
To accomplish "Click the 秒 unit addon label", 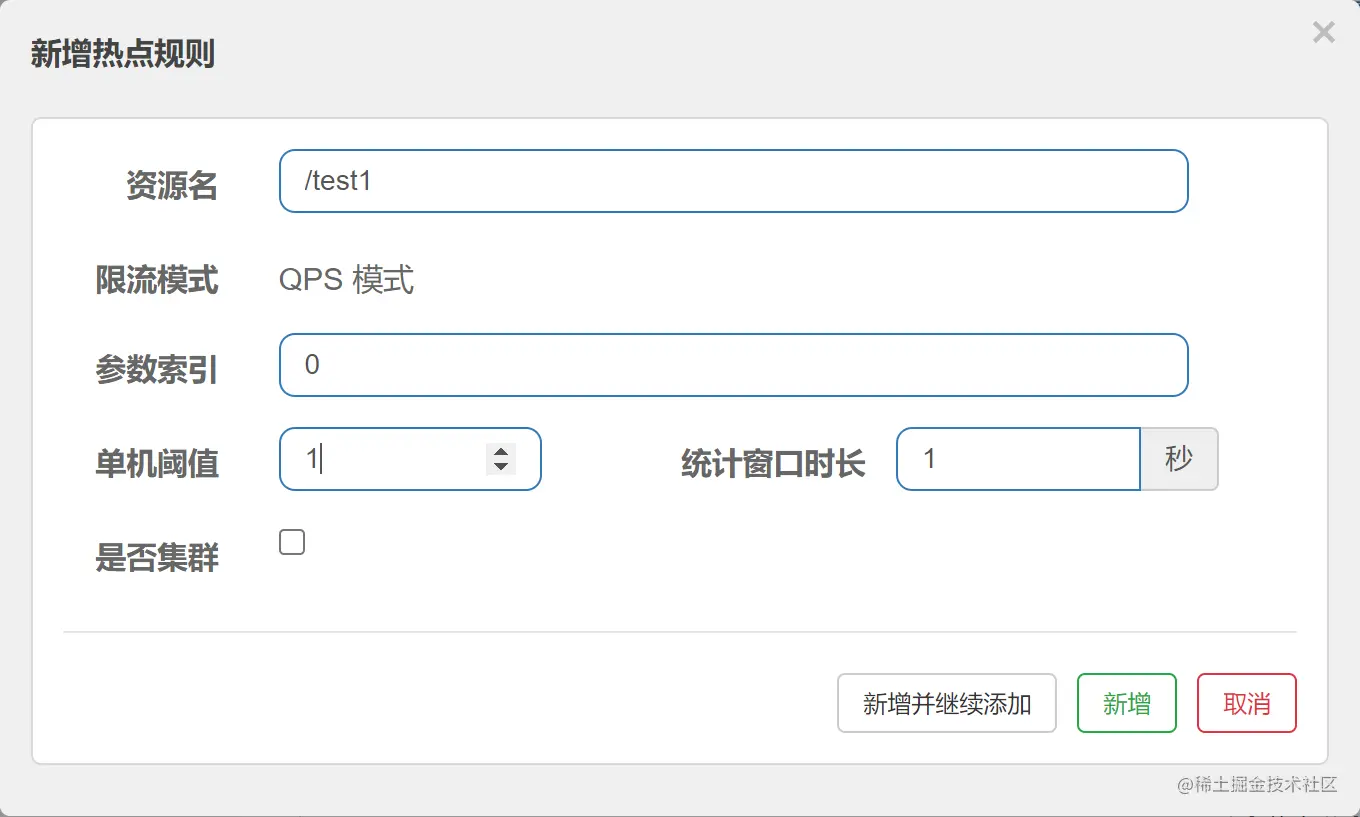I will tap(1179, 459).
